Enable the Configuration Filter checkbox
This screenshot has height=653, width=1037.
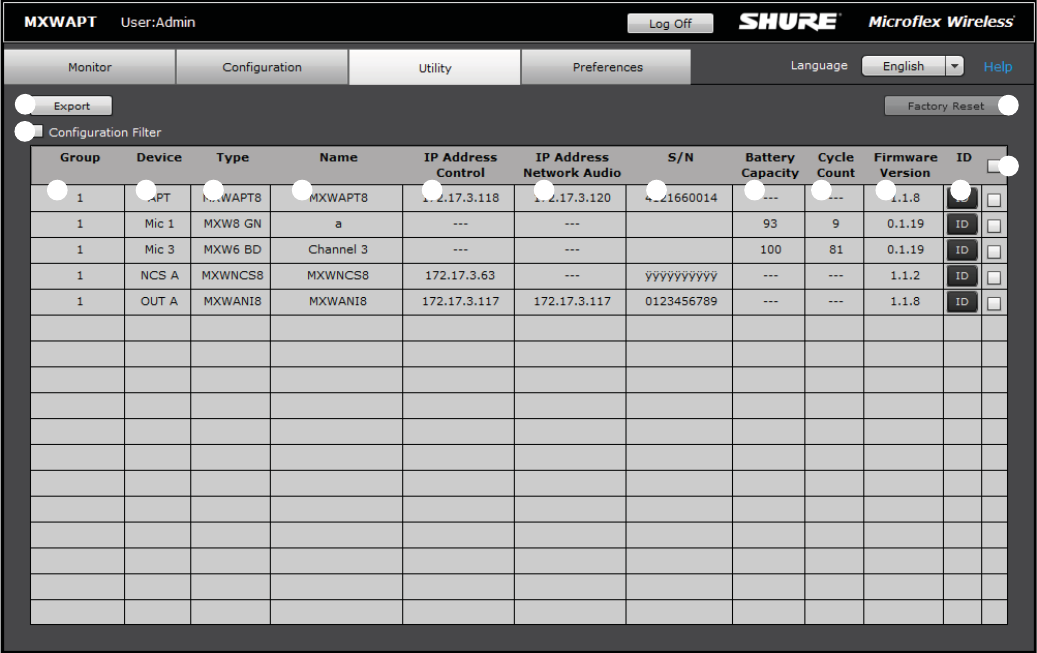(x=35, y=132)
